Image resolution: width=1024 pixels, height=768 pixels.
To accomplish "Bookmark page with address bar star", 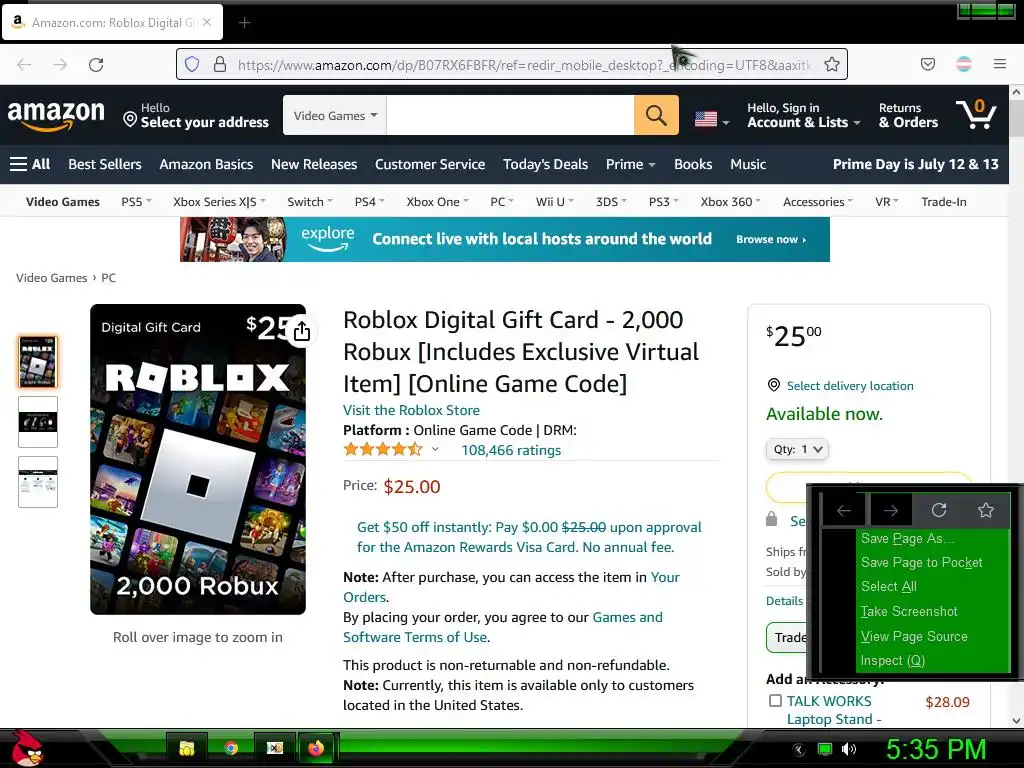I will point(831,64).
